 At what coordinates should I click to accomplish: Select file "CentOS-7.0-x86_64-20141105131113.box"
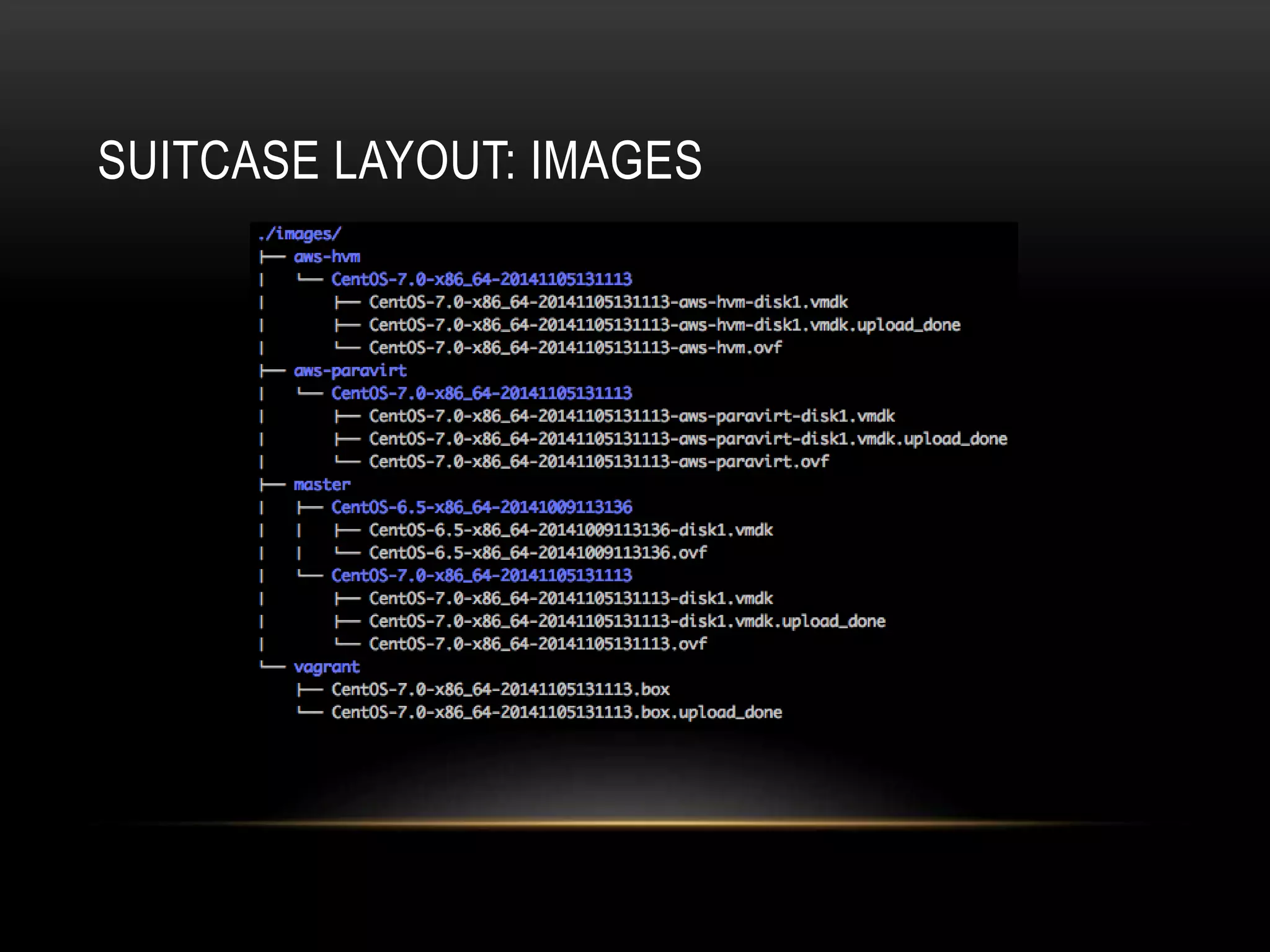[500, 689]
